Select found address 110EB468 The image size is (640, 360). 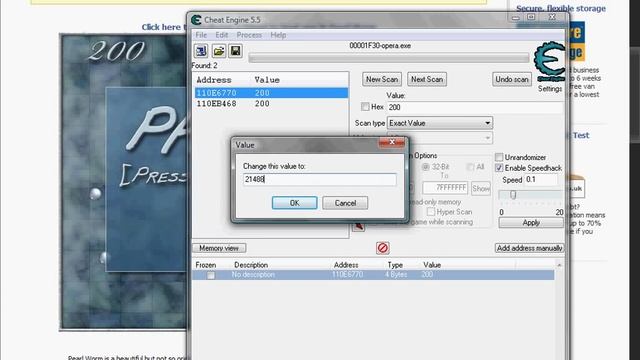pos(271,104)
